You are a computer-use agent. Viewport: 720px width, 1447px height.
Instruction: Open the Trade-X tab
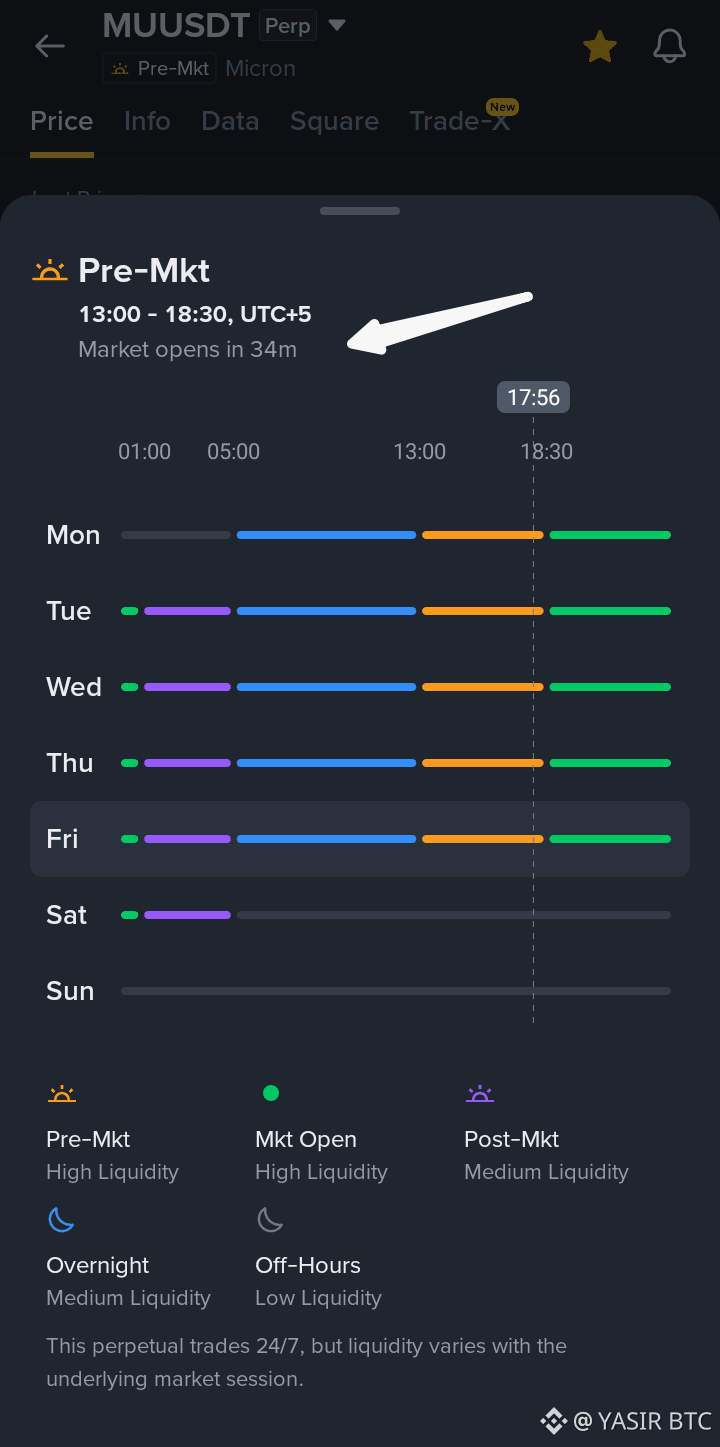(460, 121)
